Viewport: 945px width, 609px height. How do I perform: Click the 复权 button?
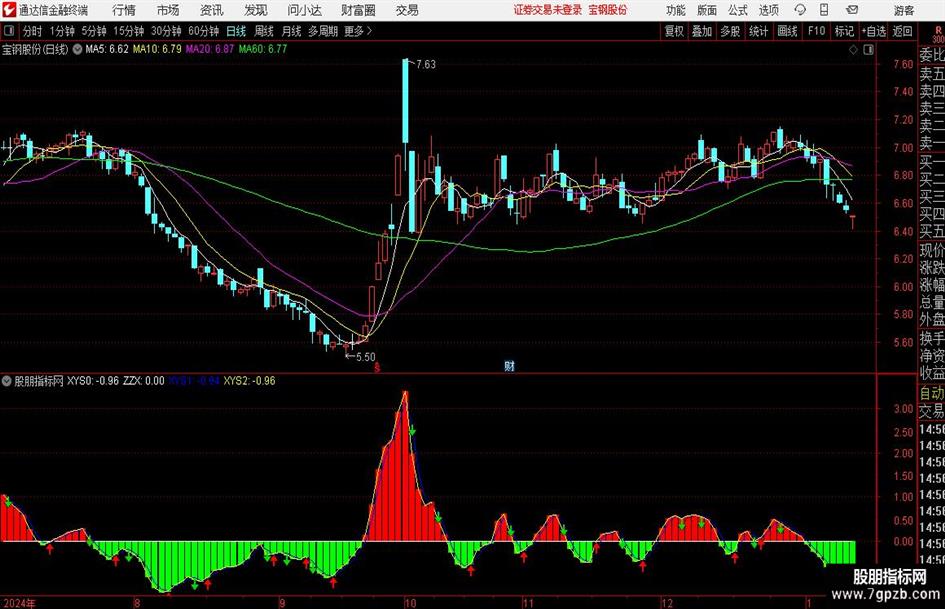tap(674, 31)
